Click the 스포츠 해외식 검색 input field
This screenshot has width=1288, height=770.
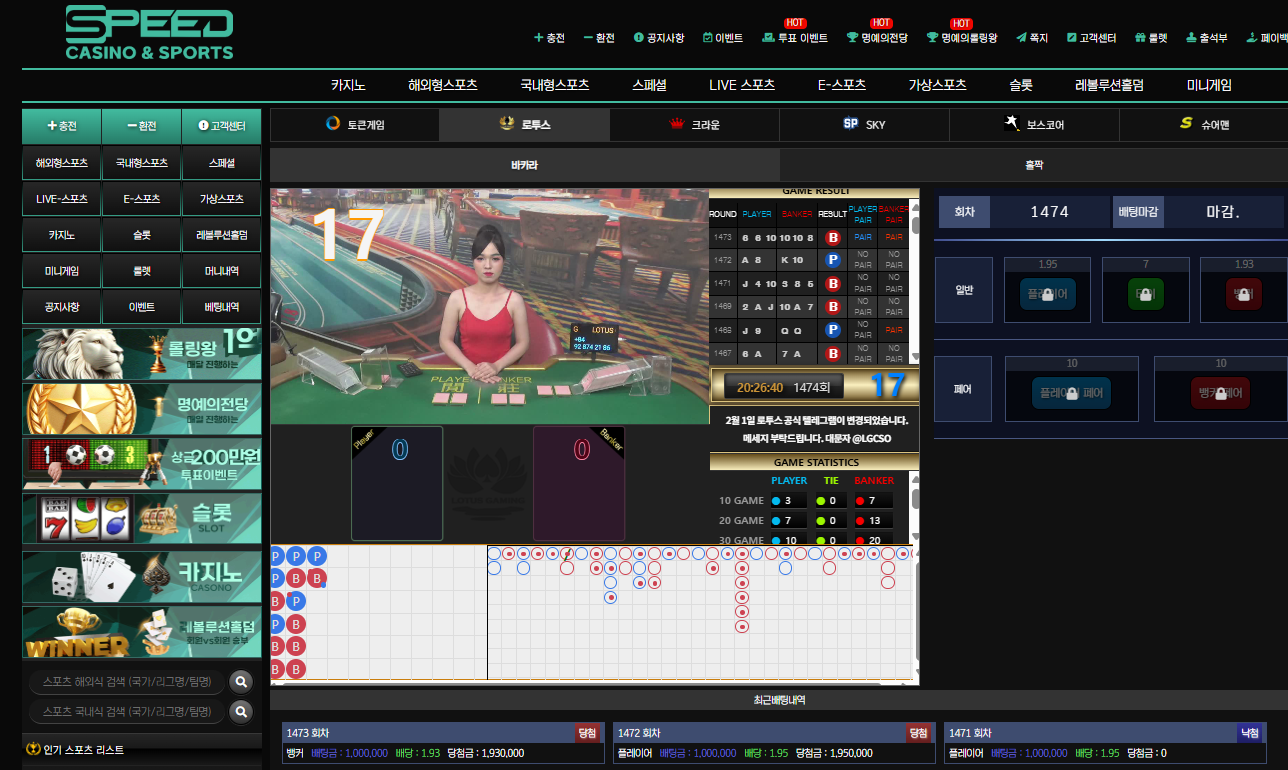127,682
